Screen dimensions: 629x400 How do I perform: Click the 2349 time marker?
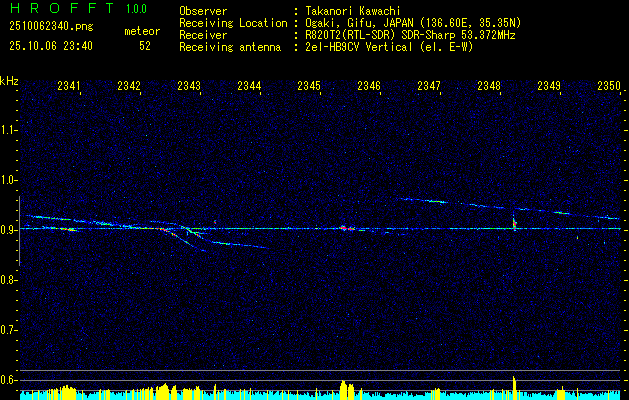click(x=549, y=86)
